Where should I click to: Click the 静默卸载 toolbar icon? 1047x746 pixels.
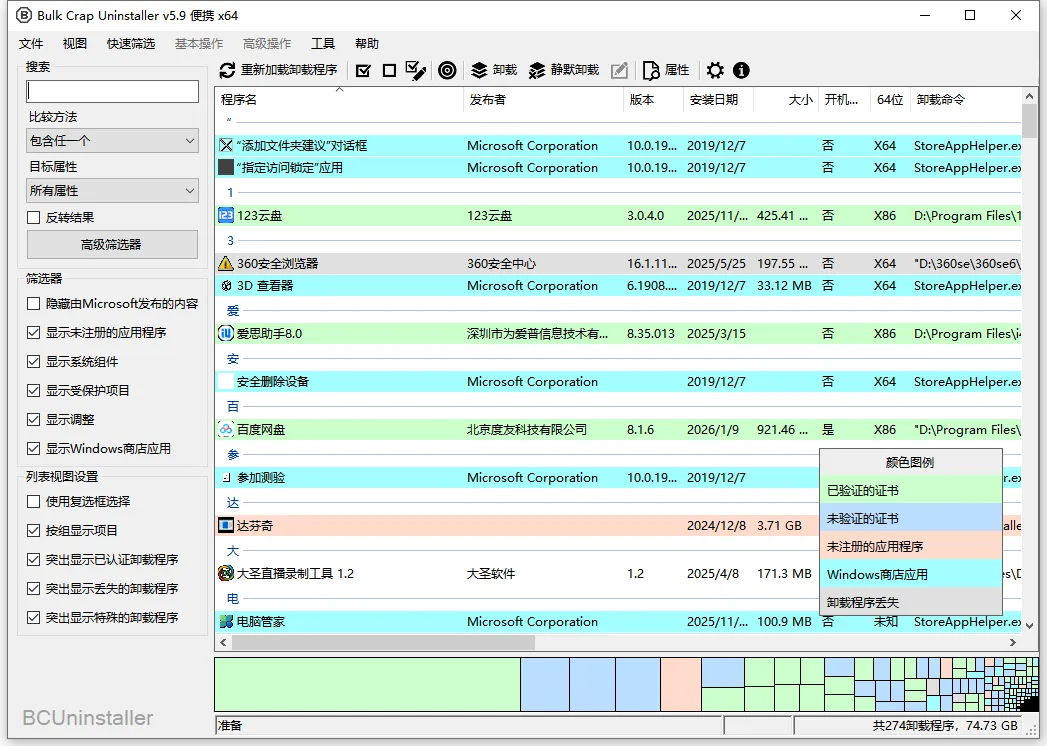[537, 70]
